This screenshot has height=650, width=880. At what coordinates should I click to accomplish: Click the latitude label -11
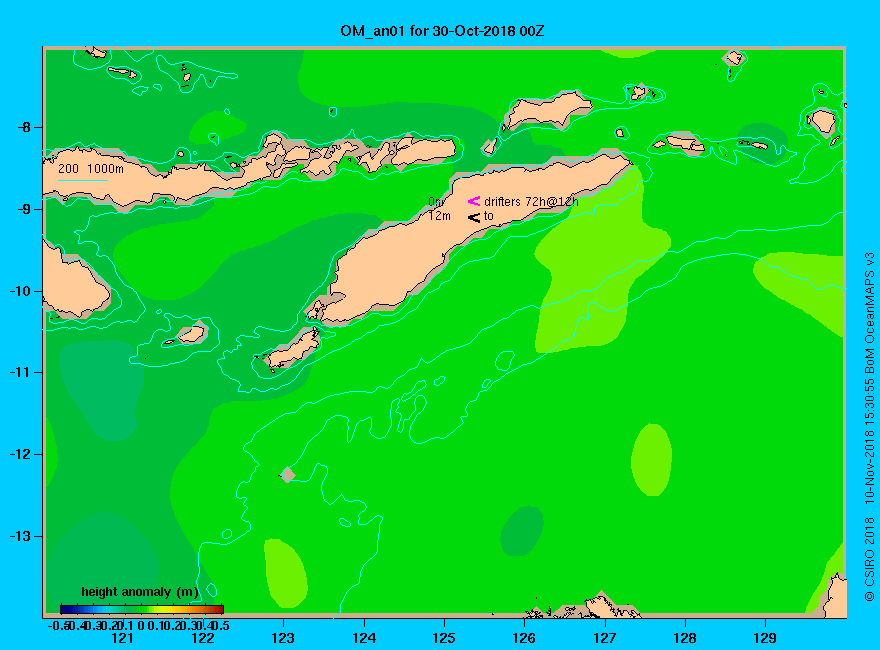coord(20,373)
